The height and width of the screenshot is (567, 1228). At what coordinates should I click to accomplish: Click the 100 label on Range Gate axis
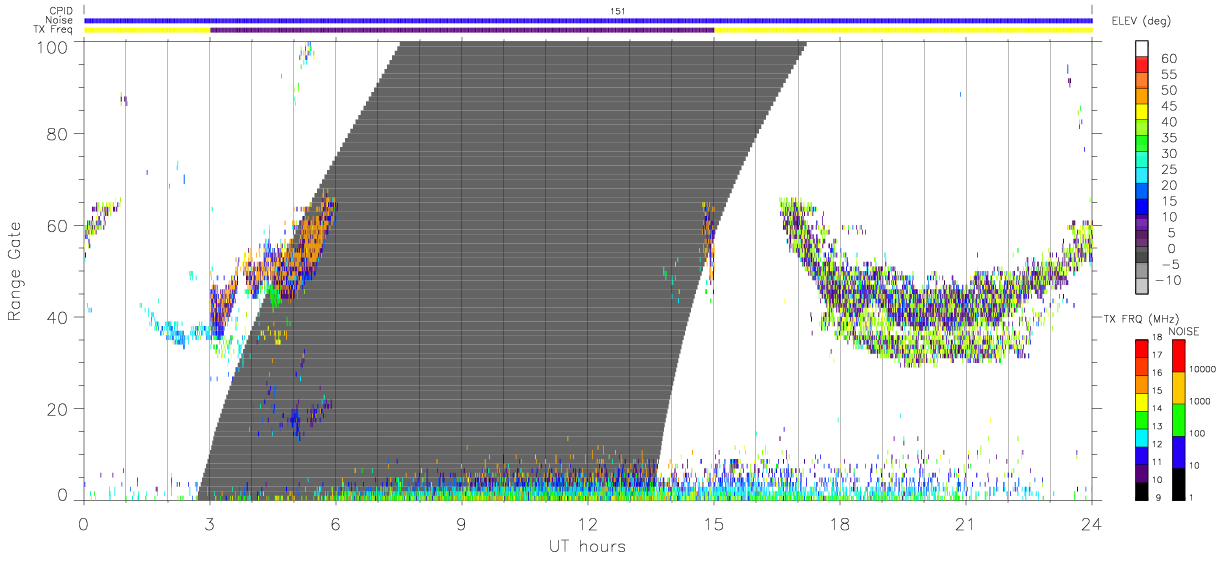51,47
